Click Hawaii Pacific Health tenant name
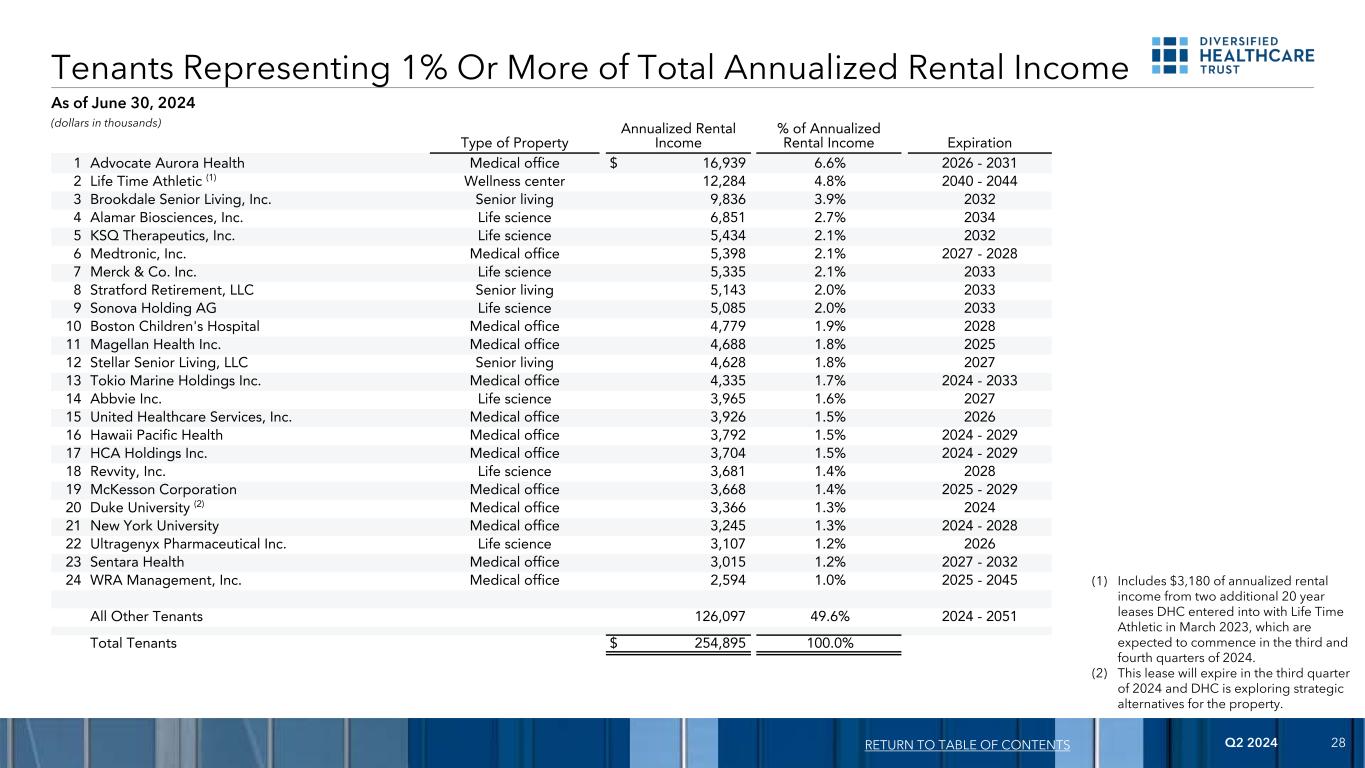 click(156, 435)
